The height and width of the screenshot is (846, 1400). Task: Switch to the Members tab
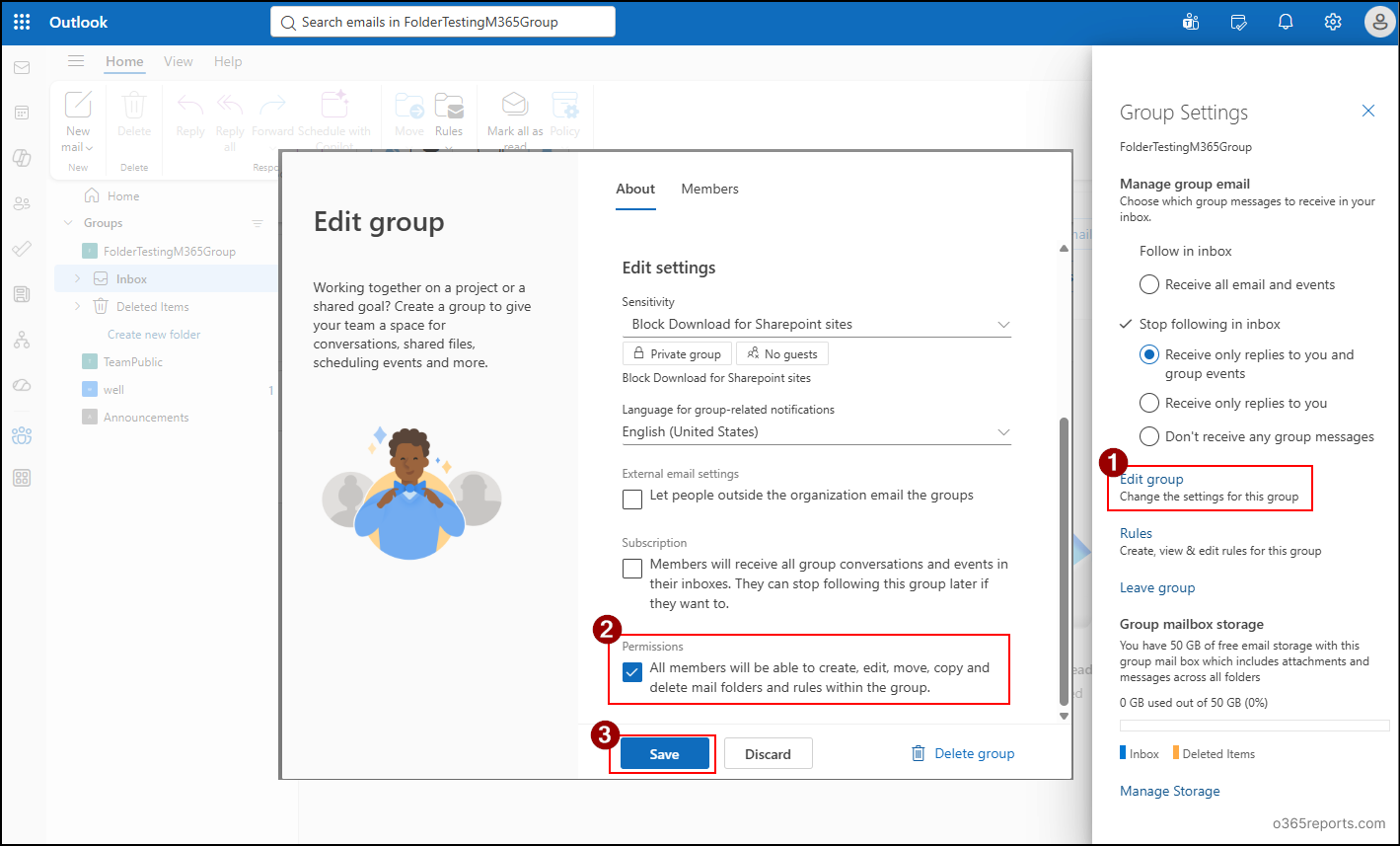pos(709,189)
